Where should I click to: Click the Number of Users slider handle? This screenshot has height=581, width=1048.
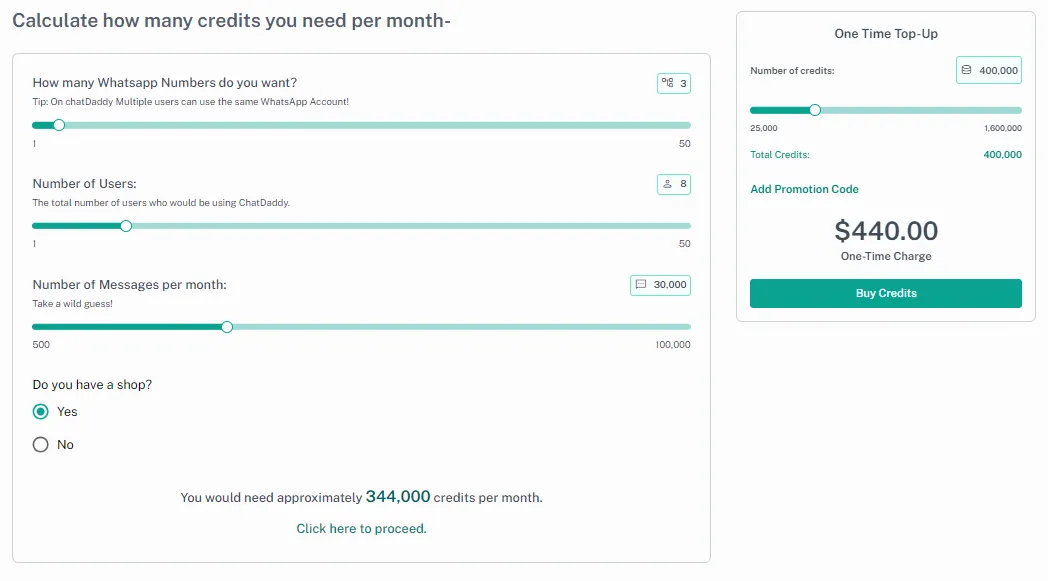126,226
